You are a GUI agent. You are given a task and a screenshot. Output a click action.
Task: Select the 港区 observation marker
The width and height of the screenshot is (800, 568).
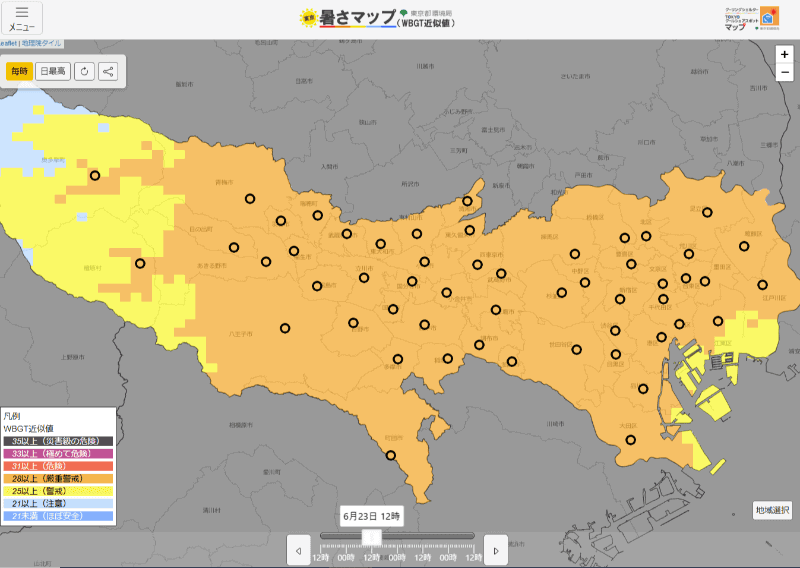(662, 337)
